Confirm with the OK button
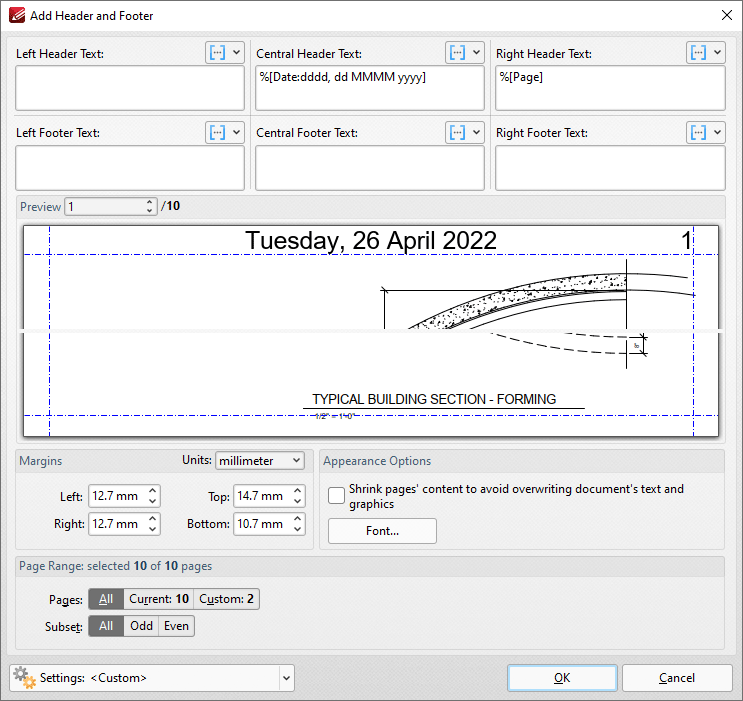This screenshot has height=701, width=743. [562, 678]
